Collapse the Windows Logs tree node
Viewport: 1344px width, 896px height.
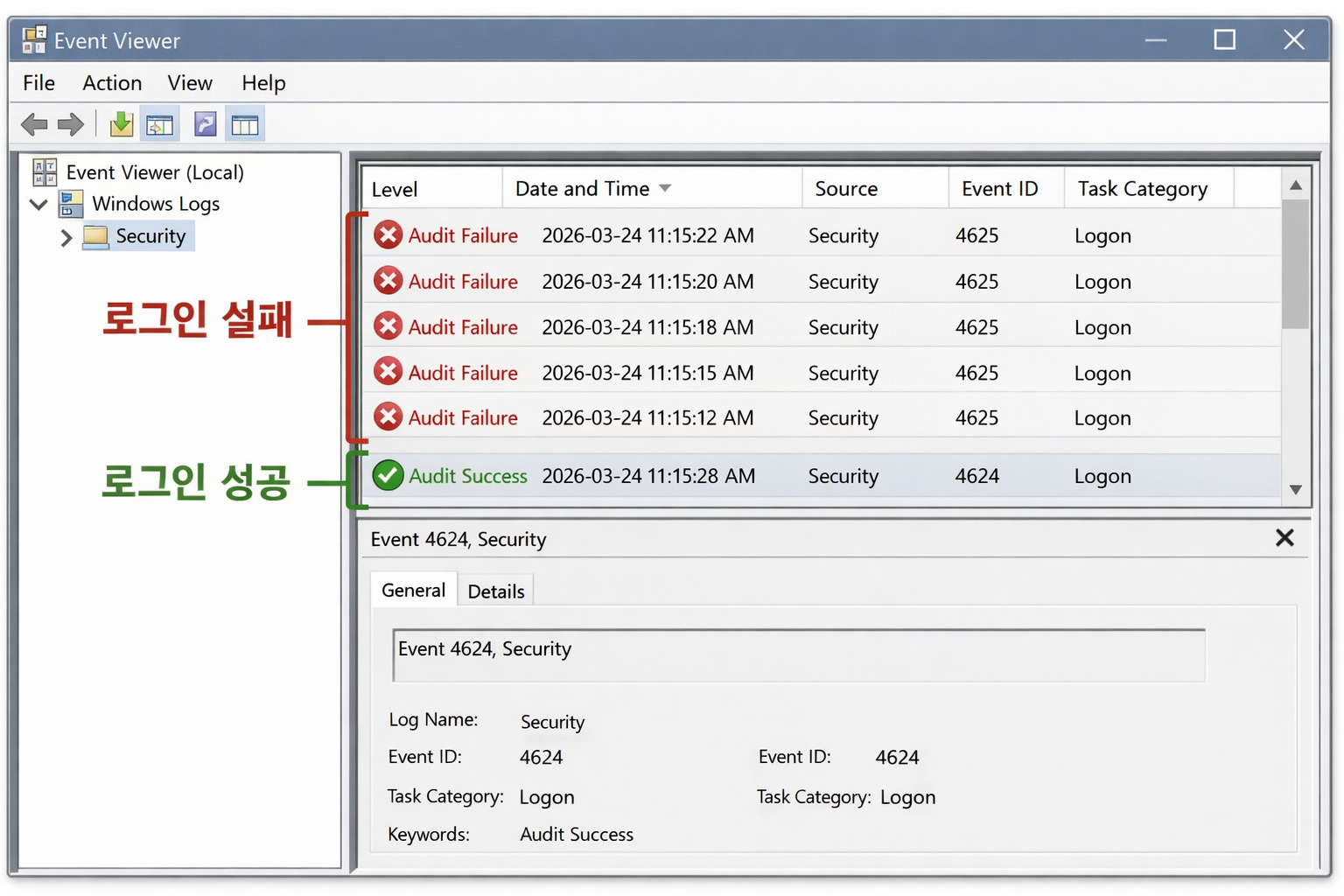[38, 205]
